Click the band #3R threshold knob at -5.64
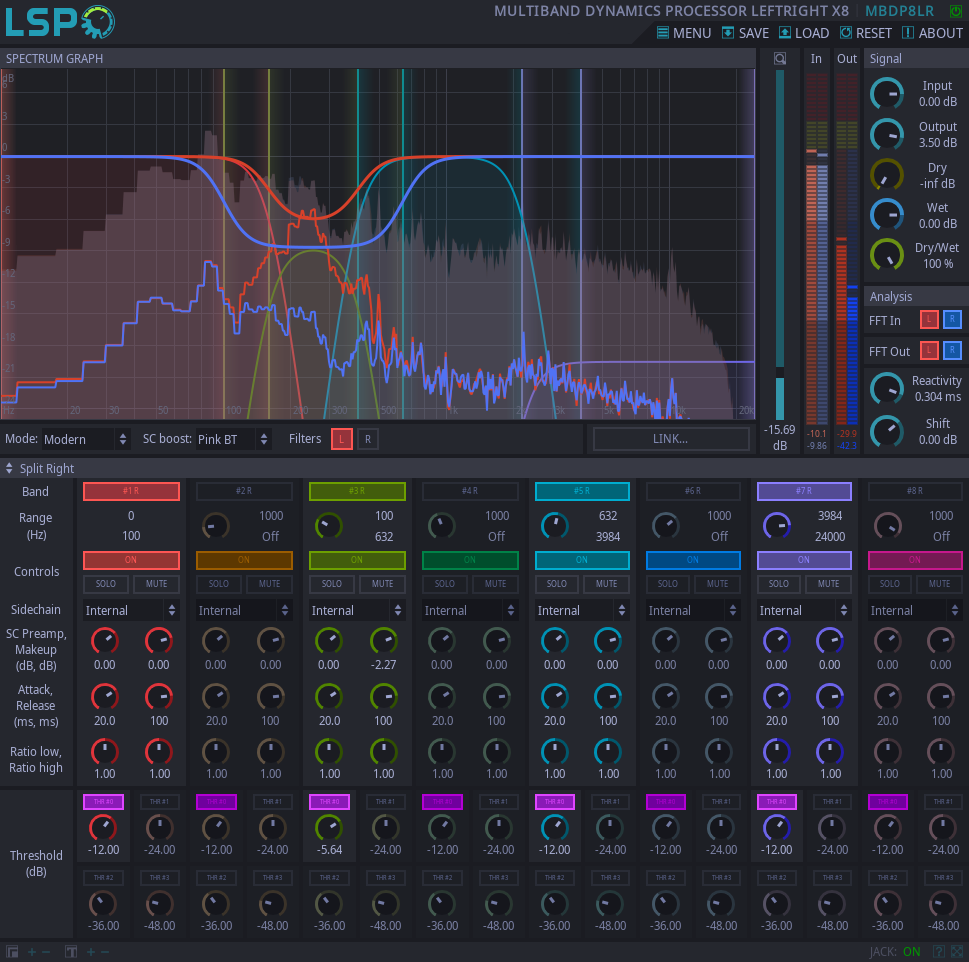The height and width of the screenshot is (962, 969). tap(329, 828)
